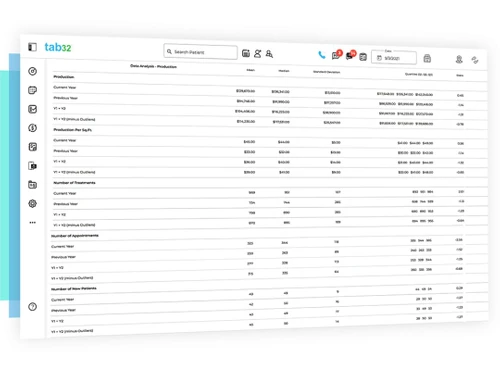The image size is (500, 375).
Task: Open the checklist icon in the sidebar
Action: pyautogui.click(x=32, y=109)
